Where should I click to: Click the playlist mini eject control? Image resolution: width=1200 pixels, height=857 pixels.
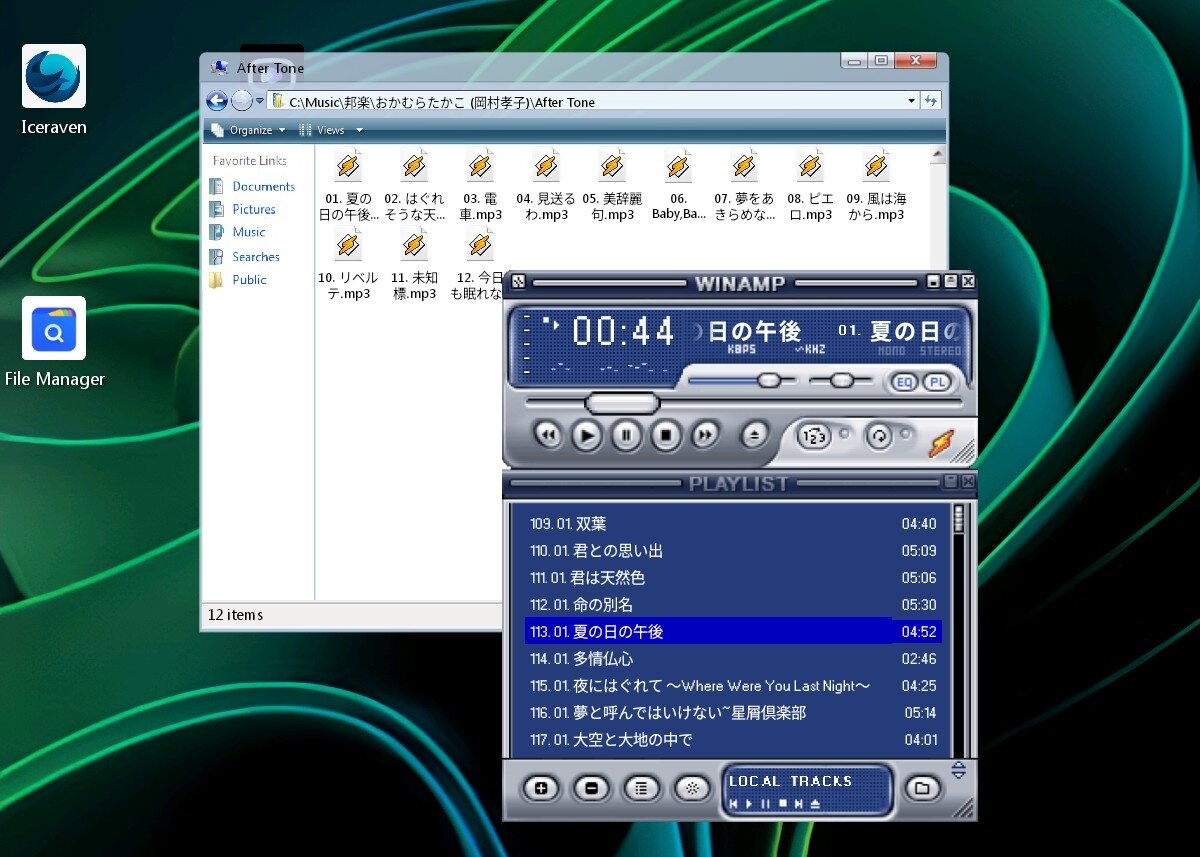click(816, 803)
